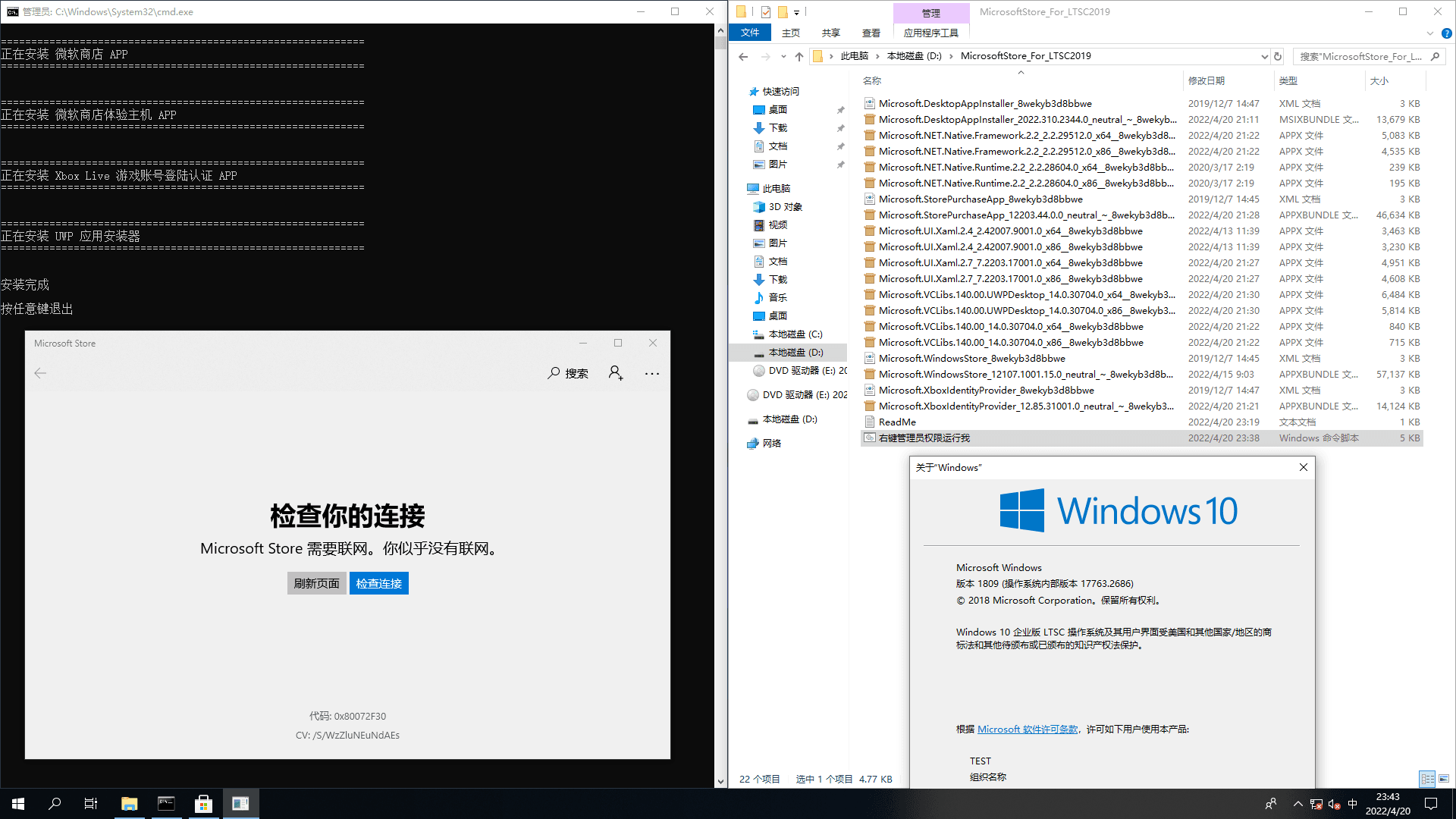Open the winver taskbar icon
The image size is (1456, 819).
(x=240, y=804)
